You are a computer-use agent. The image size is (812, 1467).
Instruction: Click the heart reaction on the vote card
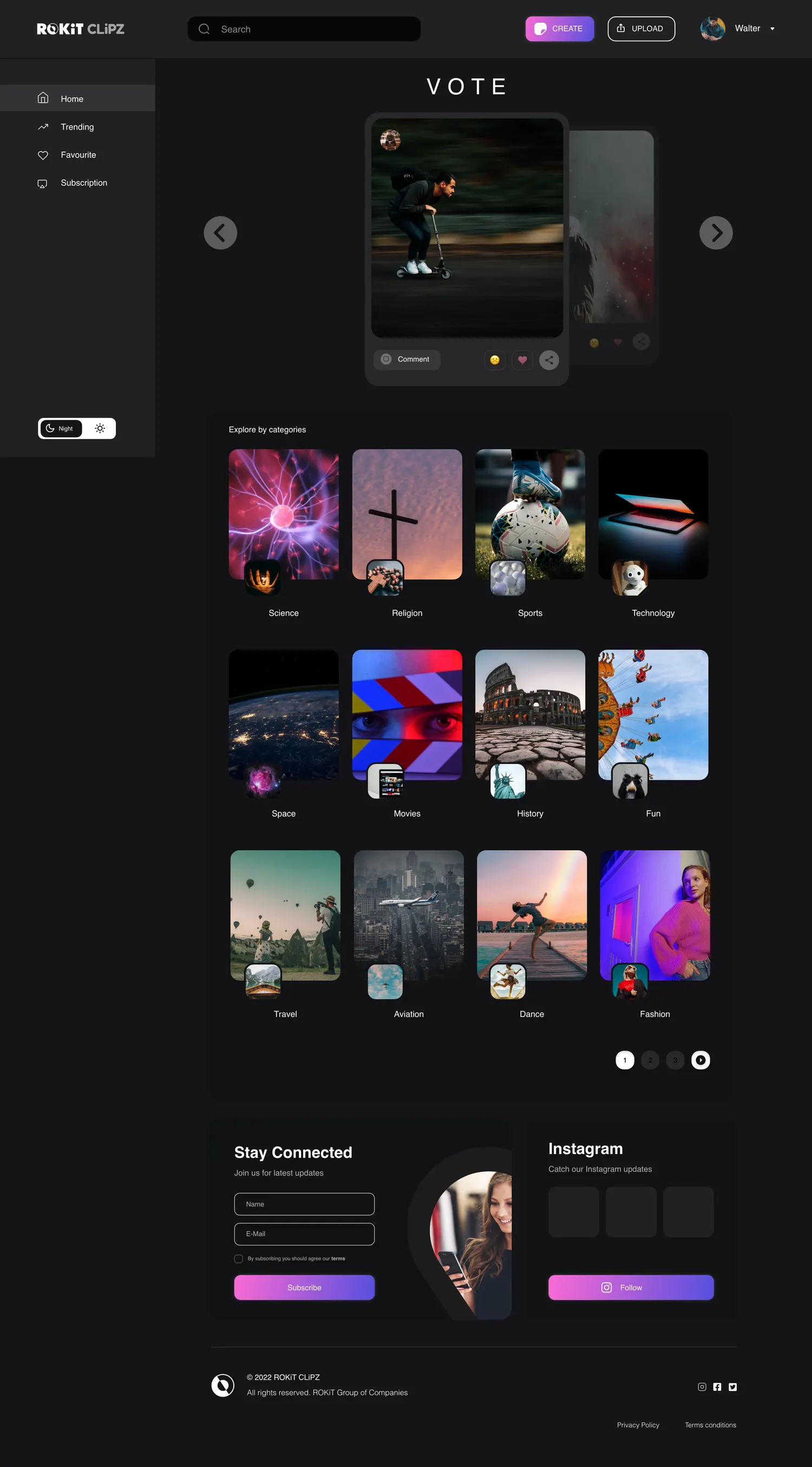tap(522, 360)
